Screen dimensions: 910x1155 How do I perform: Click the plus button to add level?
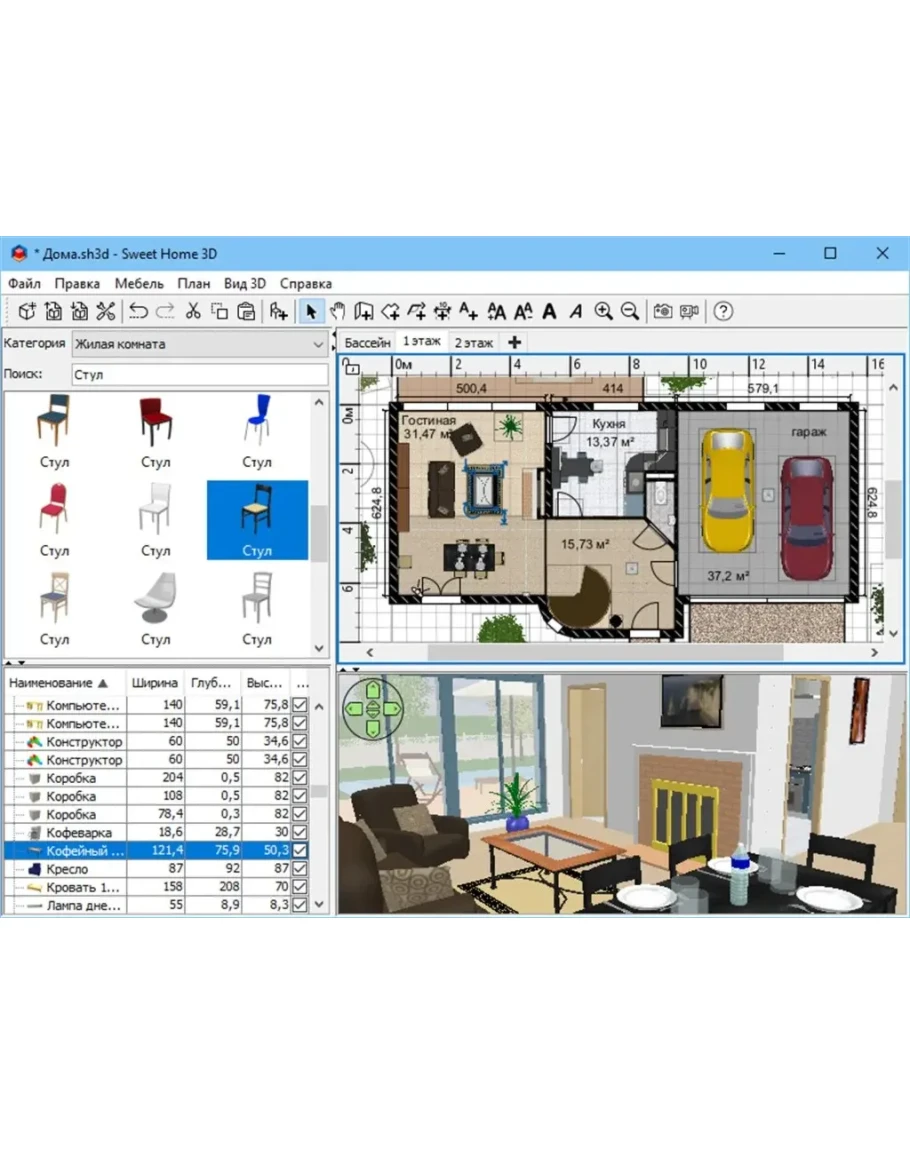point(514,342)
